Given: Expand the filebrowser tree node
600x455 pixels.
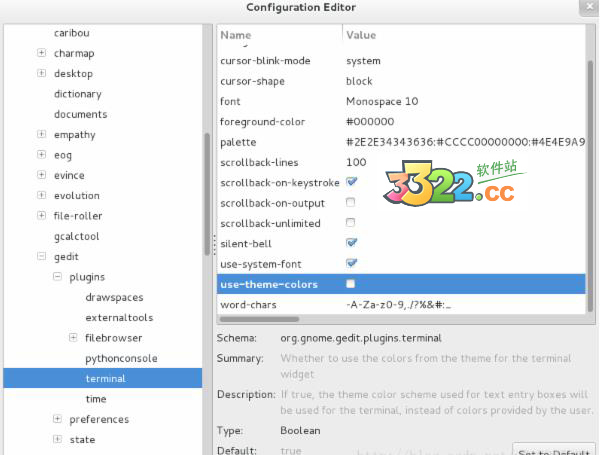Looking at the screenshot, I should tap(73, 338).
